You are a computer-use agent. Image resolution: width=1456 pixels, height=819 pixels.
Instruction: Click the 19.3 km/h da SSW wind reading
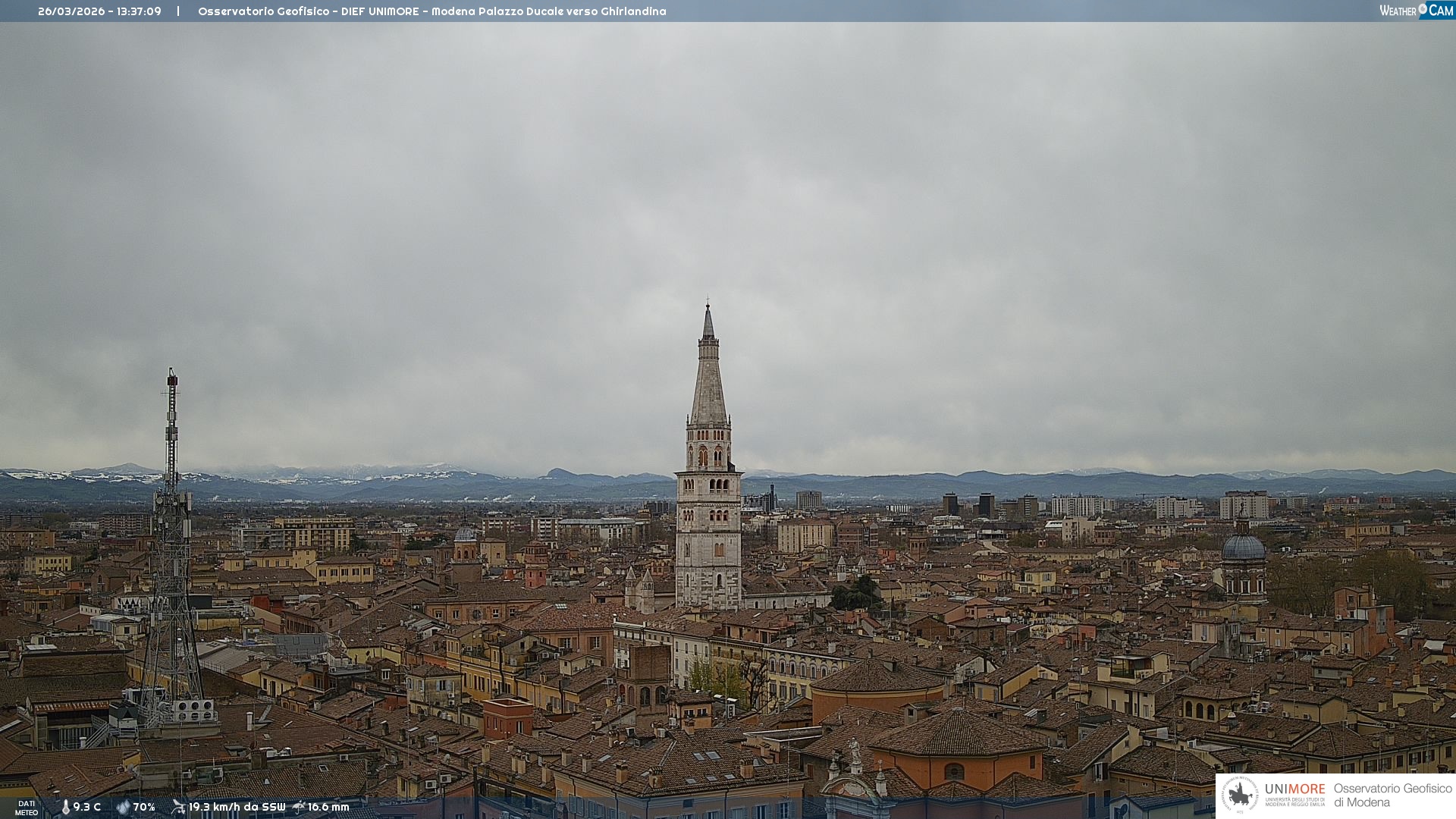click(x=237, y=807)
